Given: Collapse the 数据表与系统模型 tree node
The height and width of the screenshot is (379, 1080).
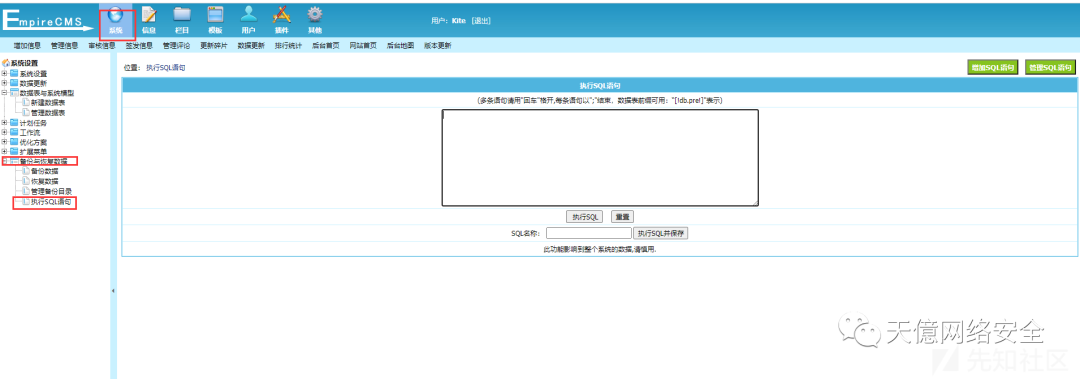Looking at the screenshot, I should point(5,92).
